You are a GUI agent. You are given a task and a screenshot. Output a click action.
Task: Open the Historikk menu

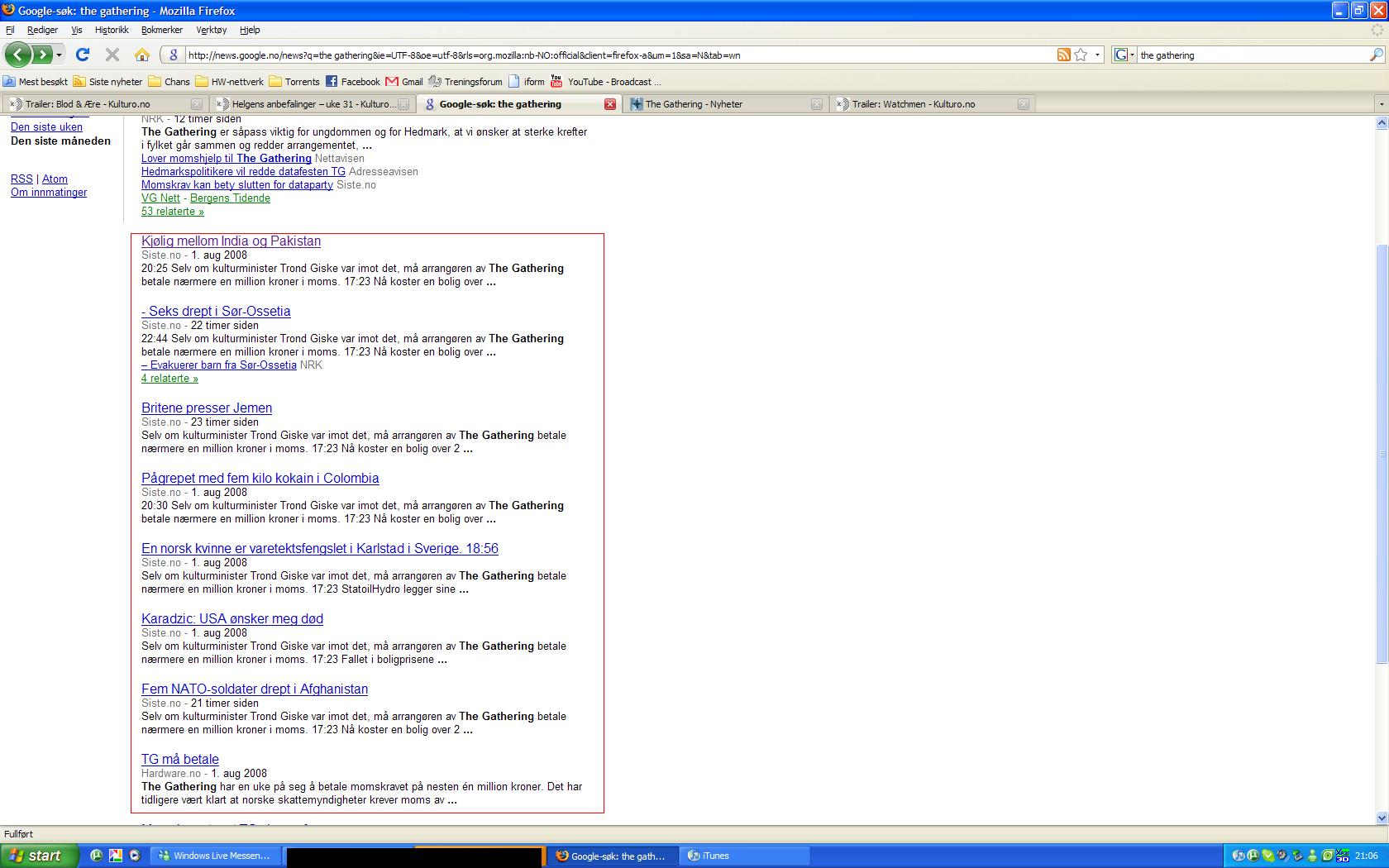click(112, 30)
